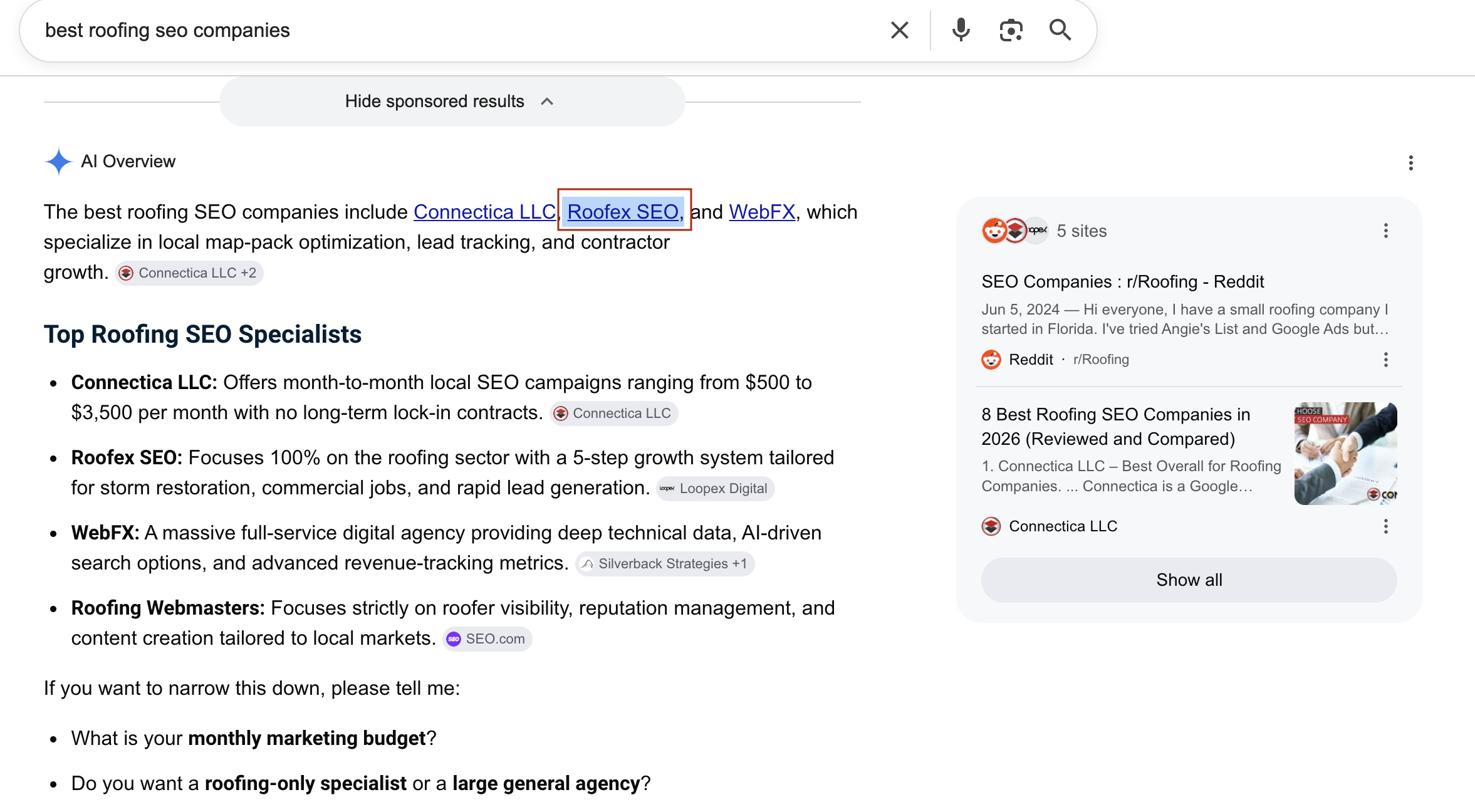Click the bold Roofex SEO: bullet title
This screenshot has width=1475, height=812.
coord(127,457)
